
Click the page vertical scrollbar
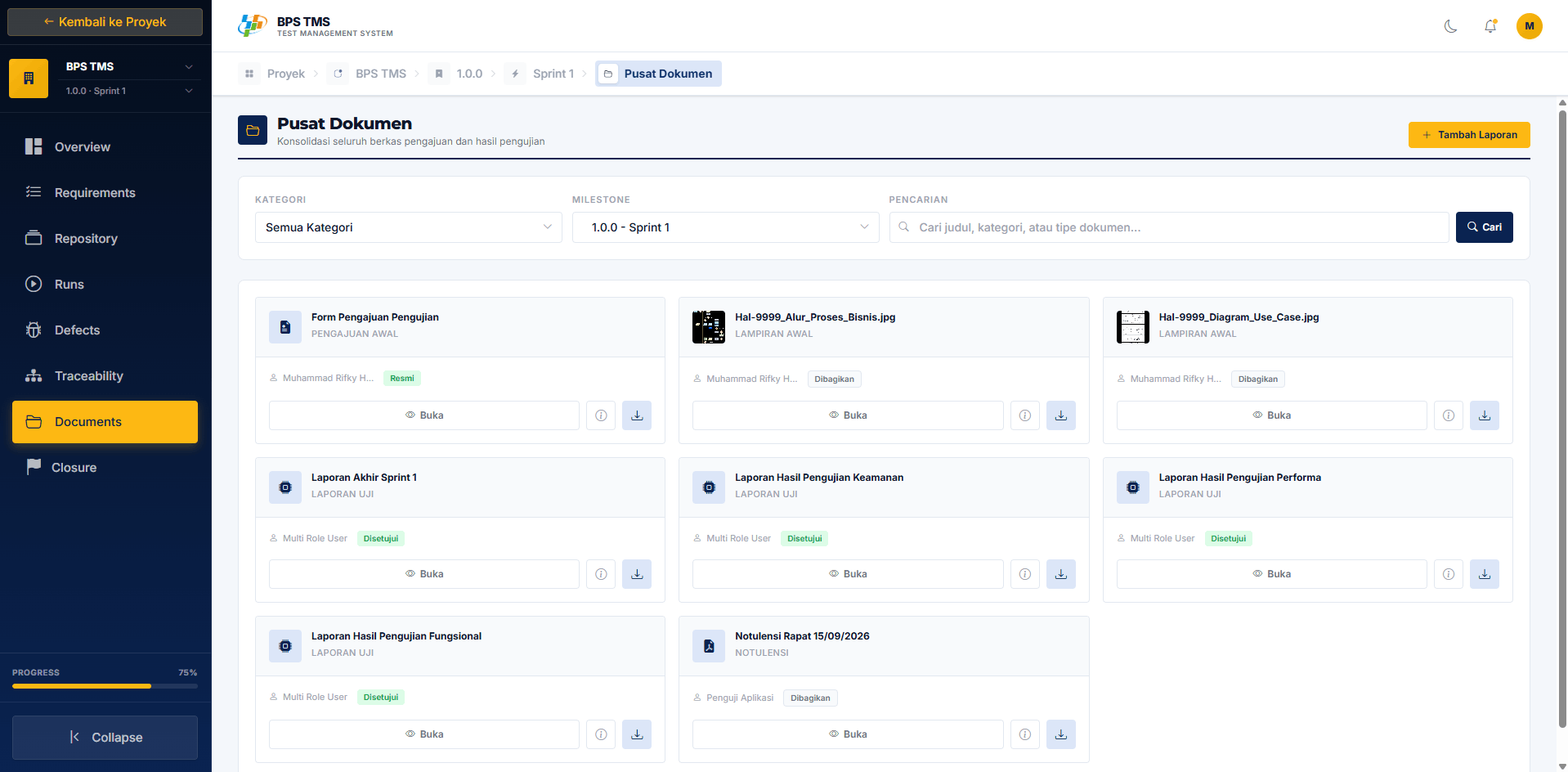[1562, 417]
